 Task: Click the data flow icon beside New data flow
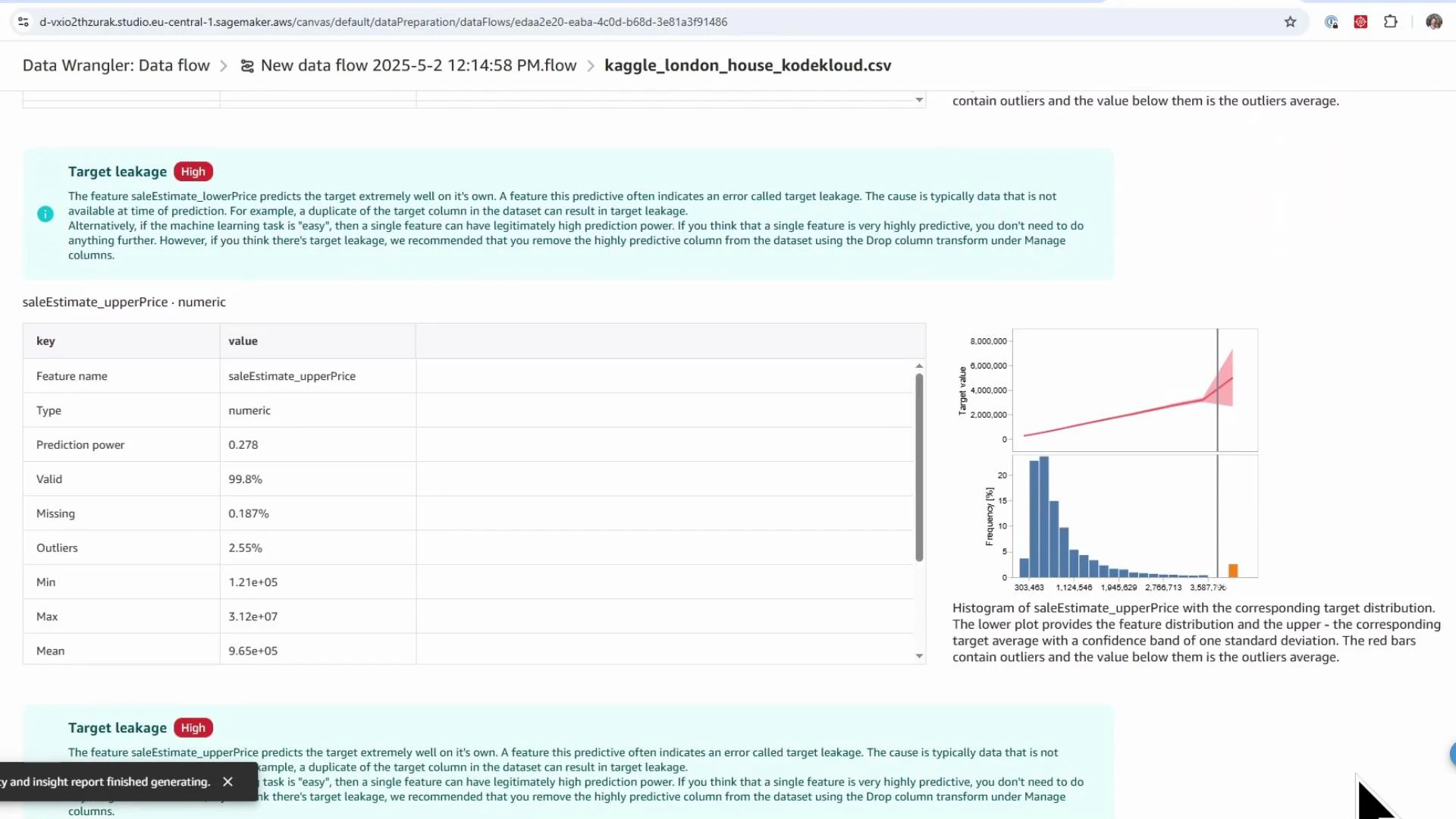click(x=246, y=66)
